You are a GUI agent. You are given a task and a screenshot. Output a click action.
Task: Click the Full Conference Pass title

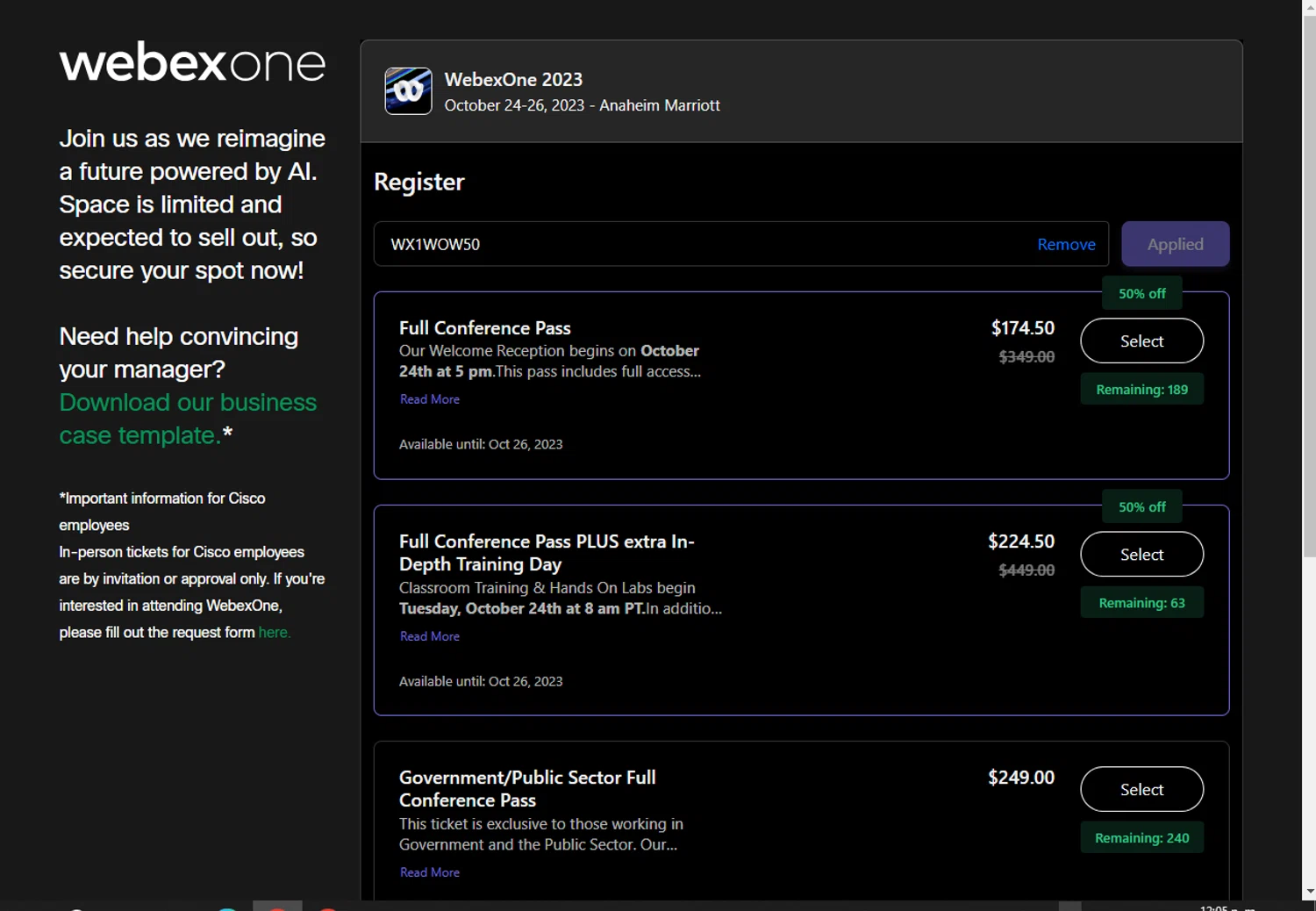(x=484, y=328)
